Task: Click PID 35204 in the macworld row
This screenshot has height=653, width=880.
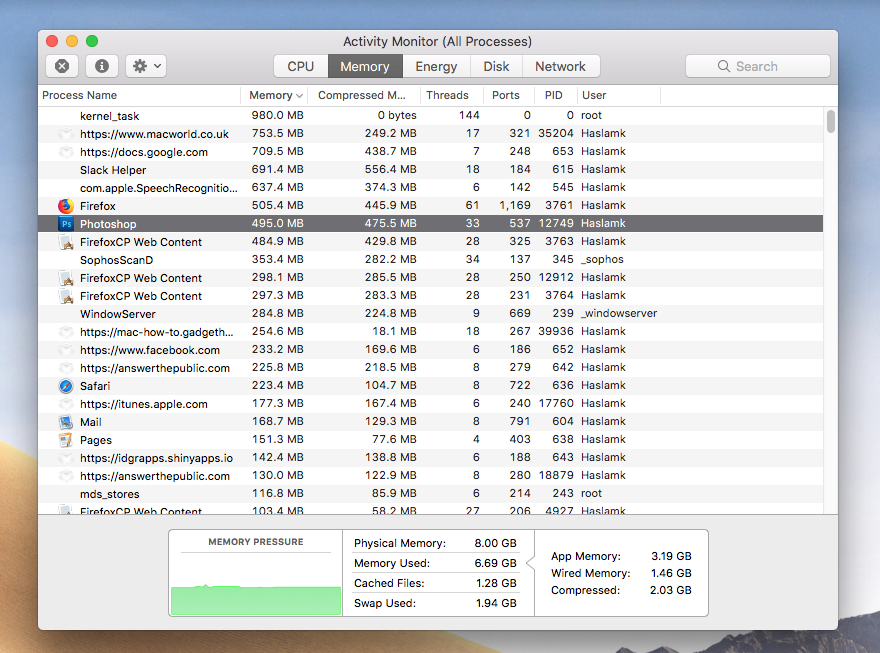Action: (x=556, y=133)
